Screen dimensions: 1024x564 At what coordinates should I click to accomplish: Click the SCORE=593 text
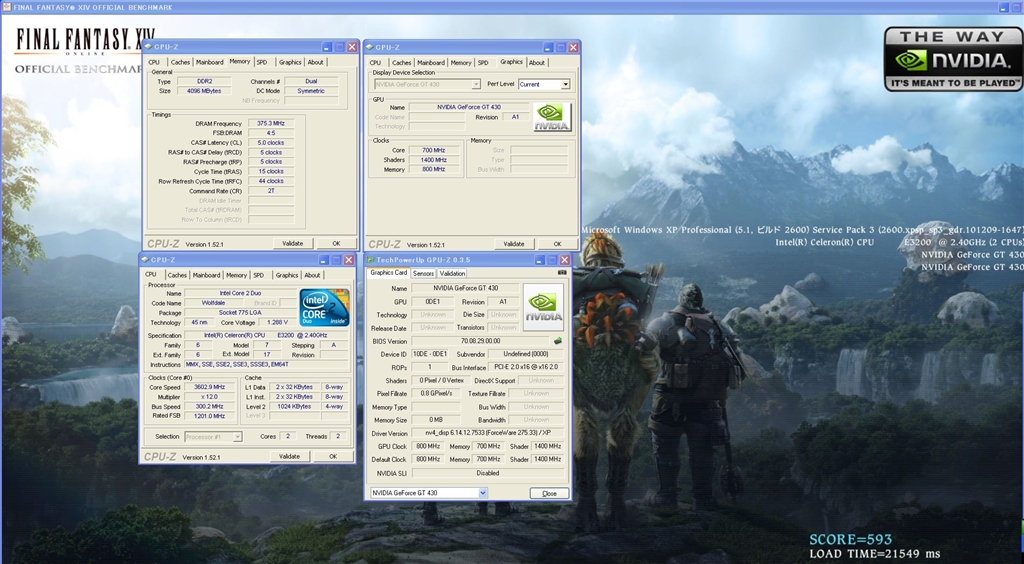[851, 540]
